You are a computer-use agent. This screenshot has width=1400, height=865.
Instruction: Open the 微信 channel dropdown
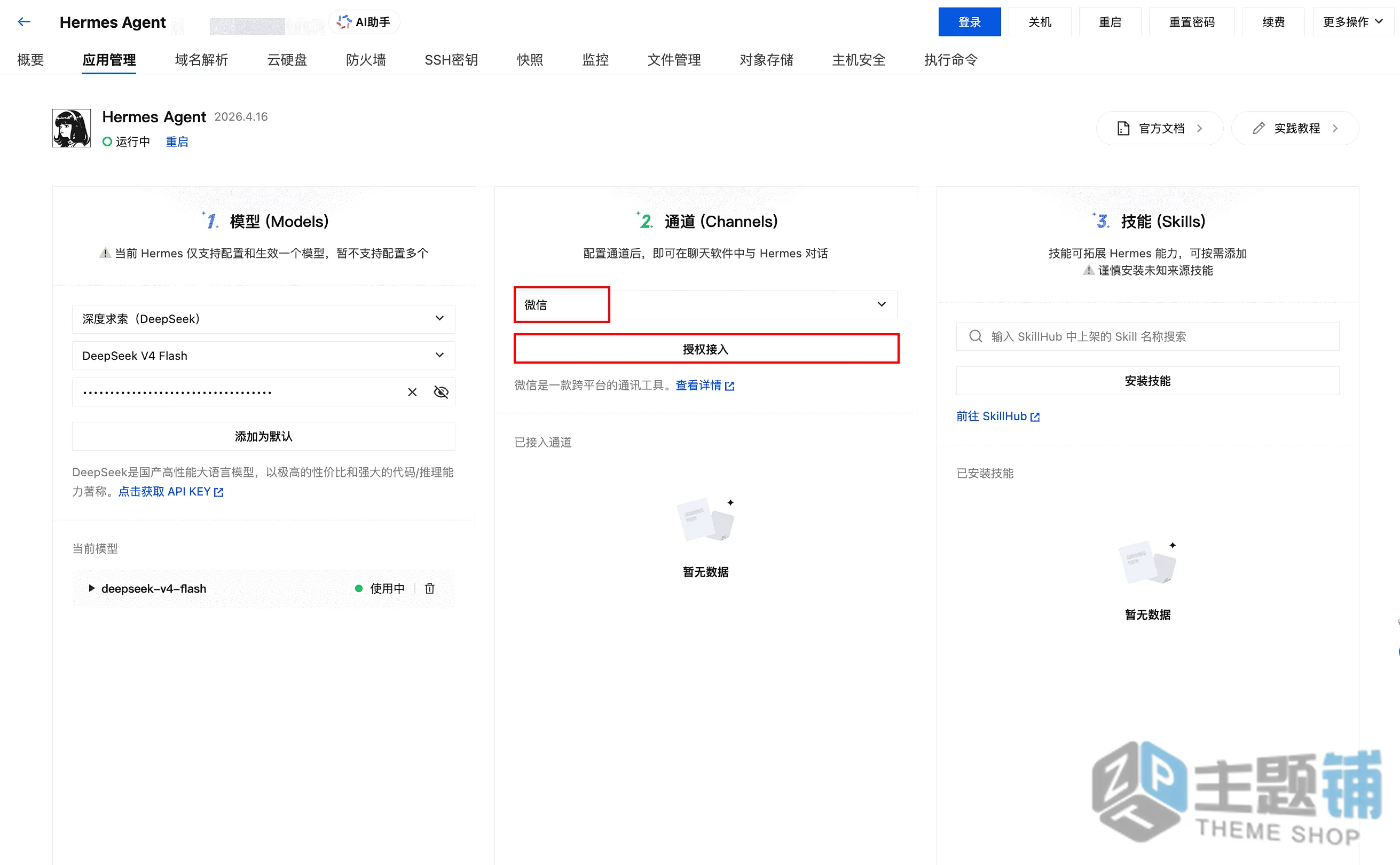coord(705,304)
